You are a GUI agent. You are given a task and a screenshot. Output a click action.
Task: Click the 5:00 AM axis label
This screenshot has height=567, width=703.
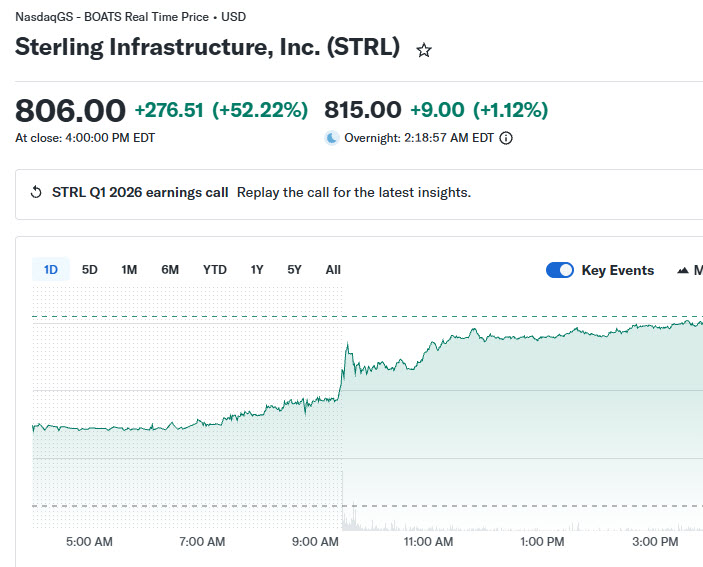pyautogui.click(x=89, y=541)
